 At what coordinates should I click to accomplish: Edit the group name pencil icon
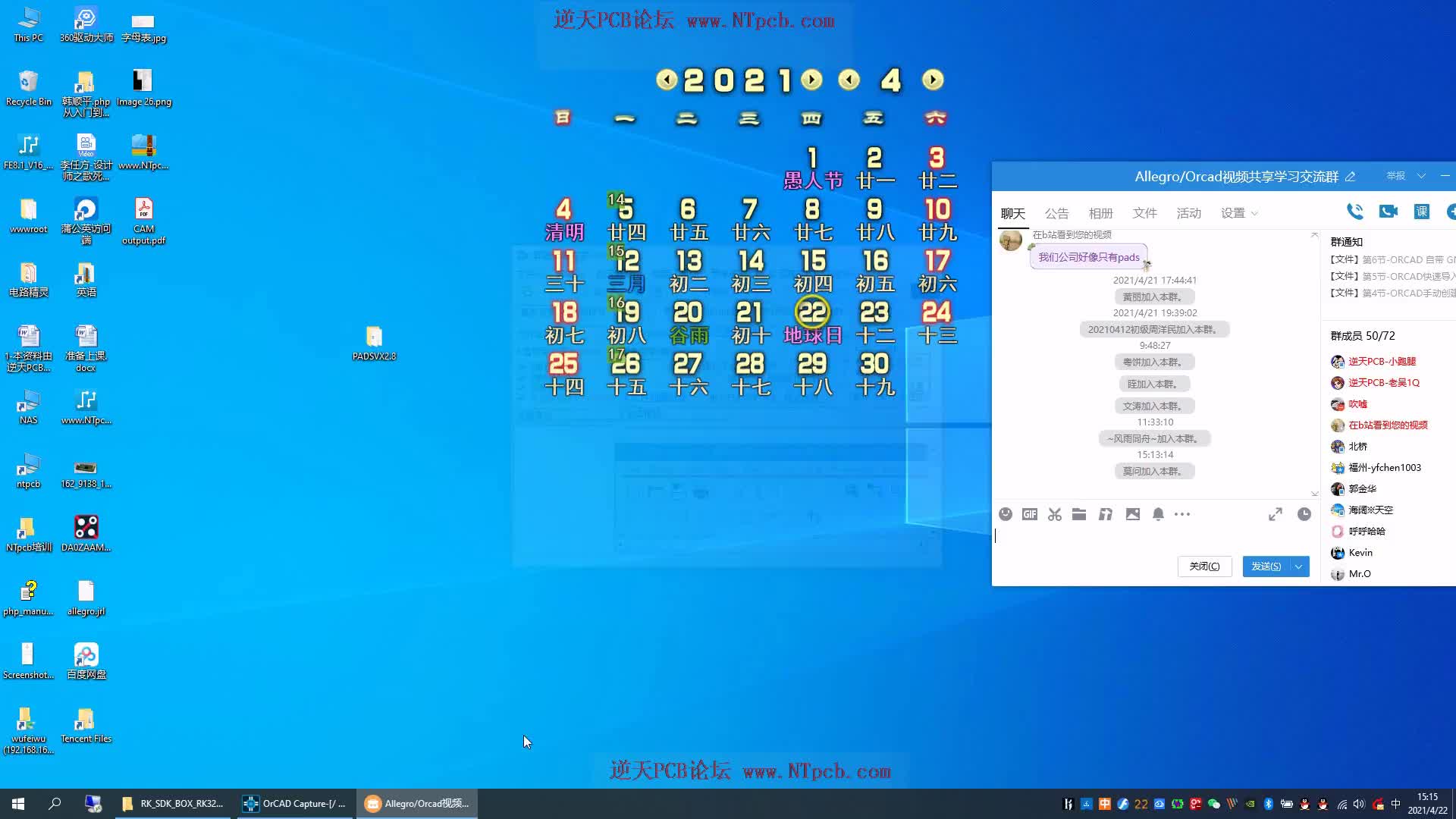(1350, 177)
